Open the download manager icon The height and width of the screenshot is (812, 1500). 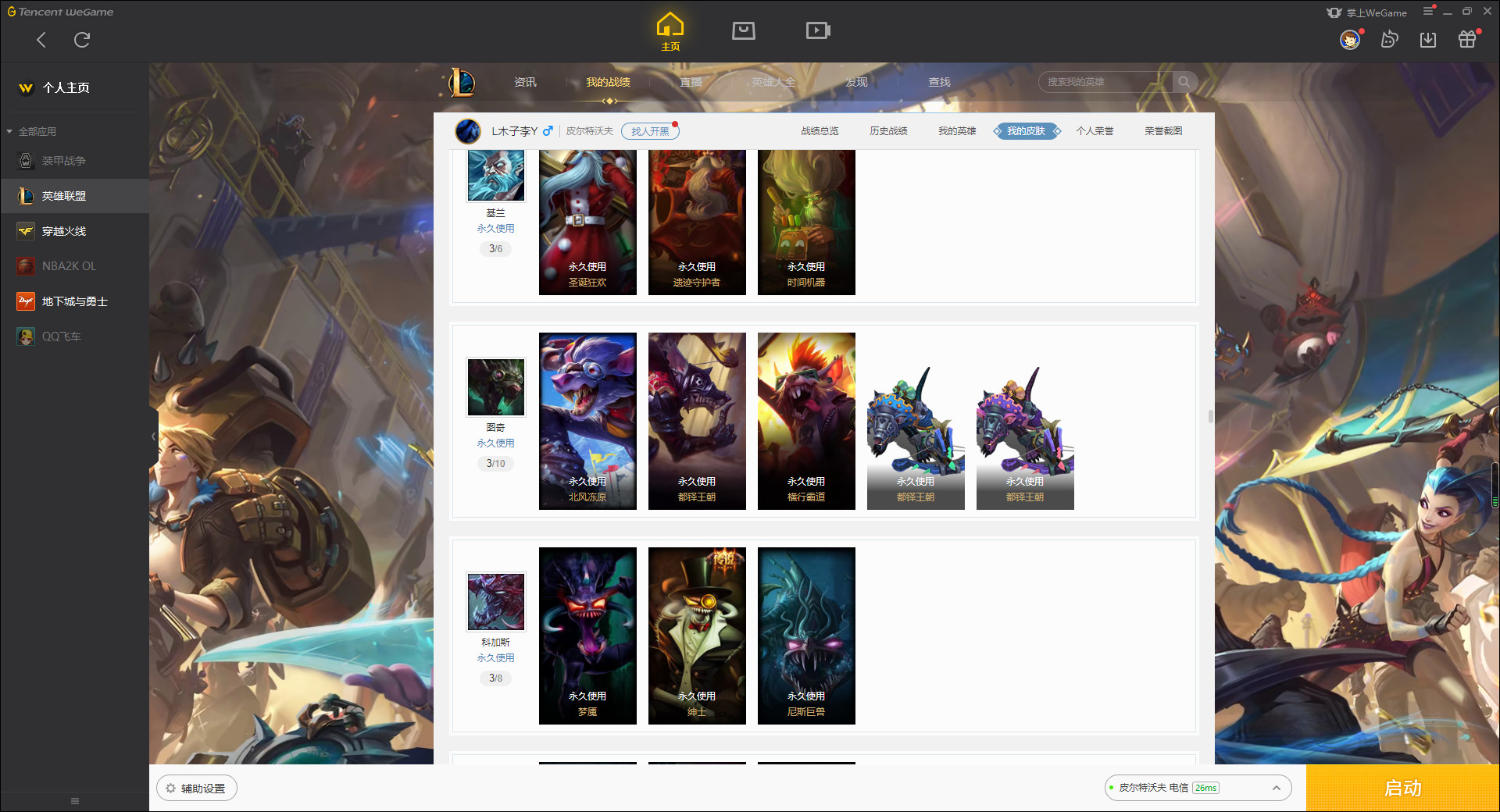pos(1428,39)
